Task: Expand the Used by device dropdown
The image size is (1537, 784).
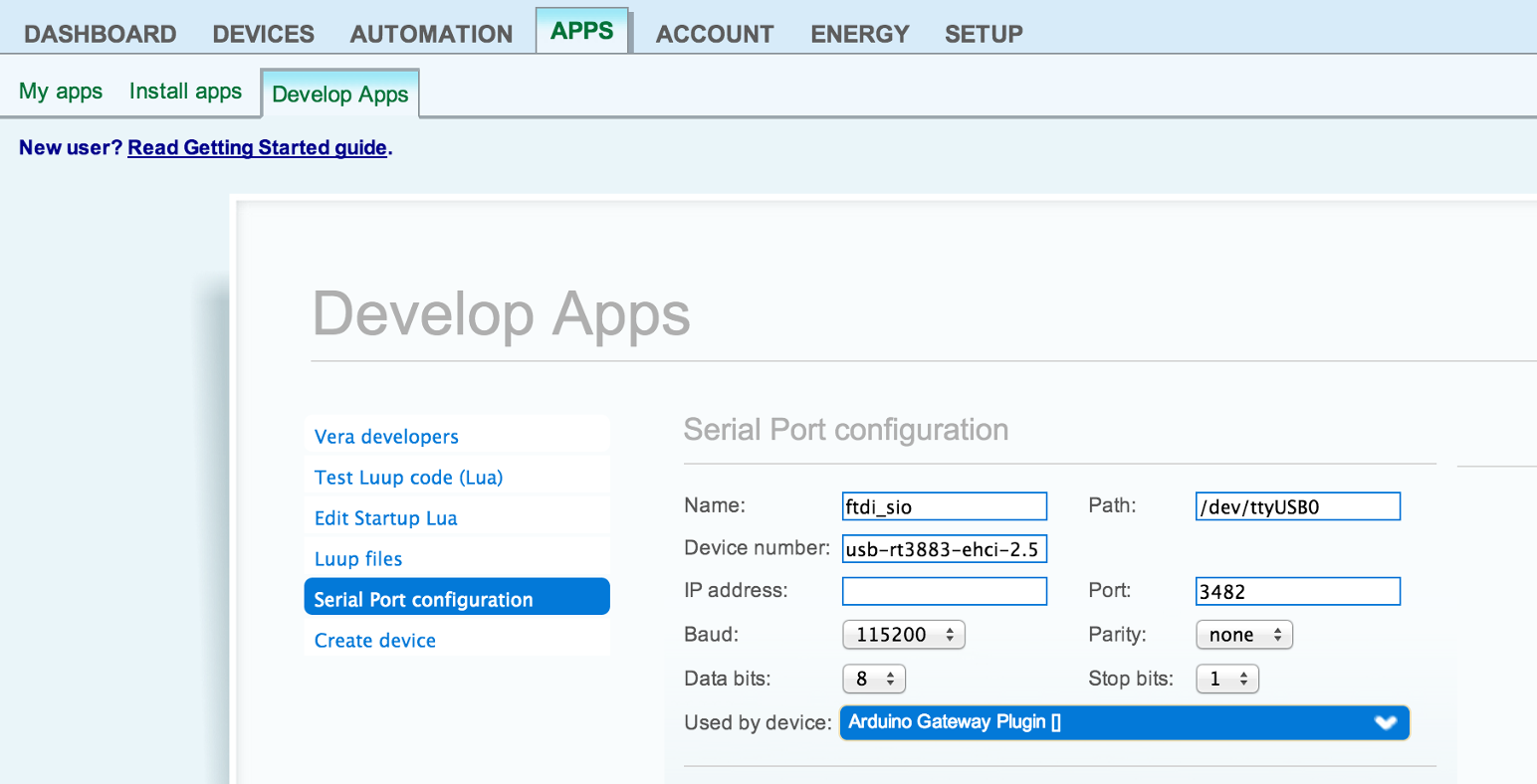Action: pyautogui.click(x=1124, y=722)
